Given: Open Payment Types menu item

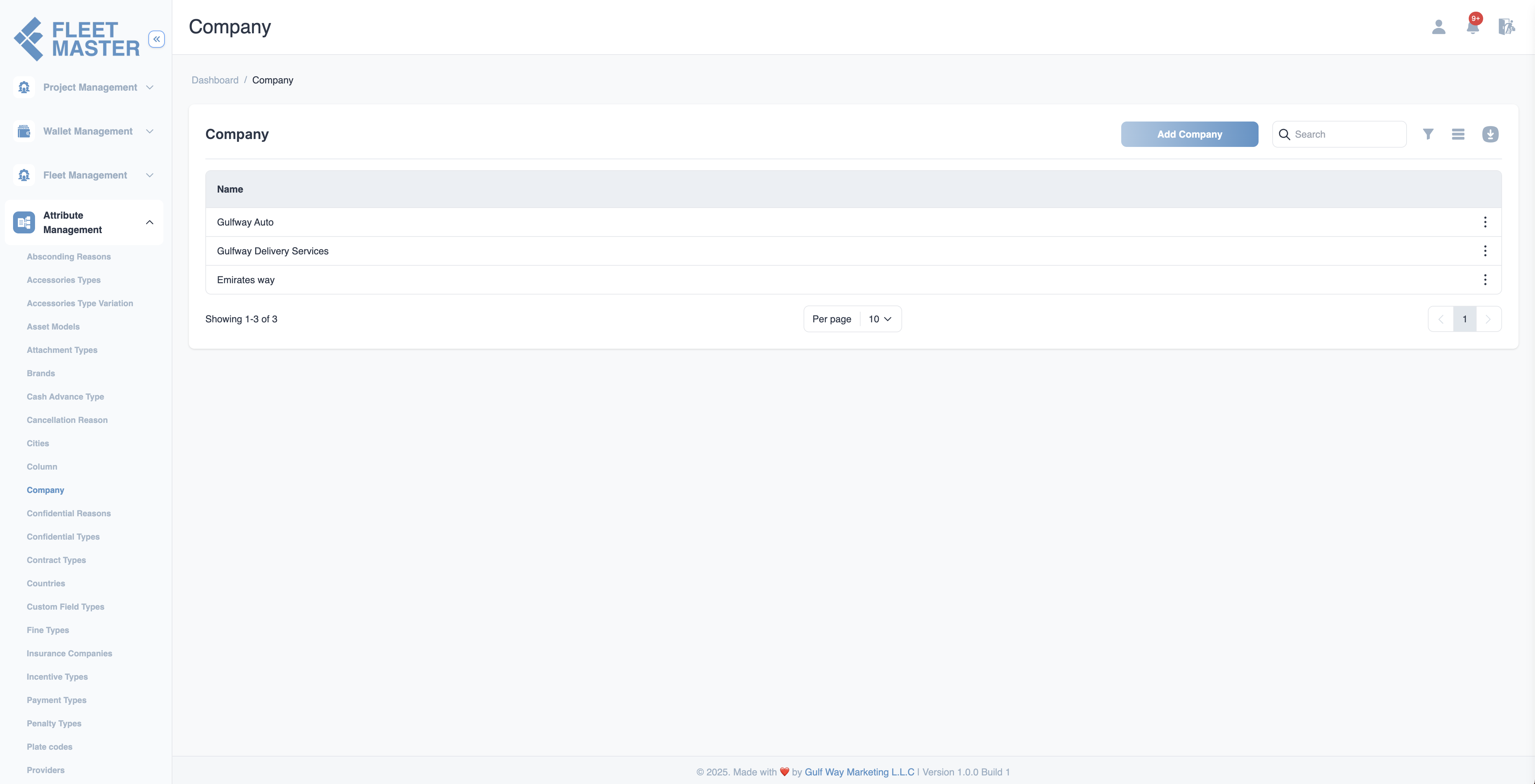Looking at the screenshot, I should (x=57, y=700).
